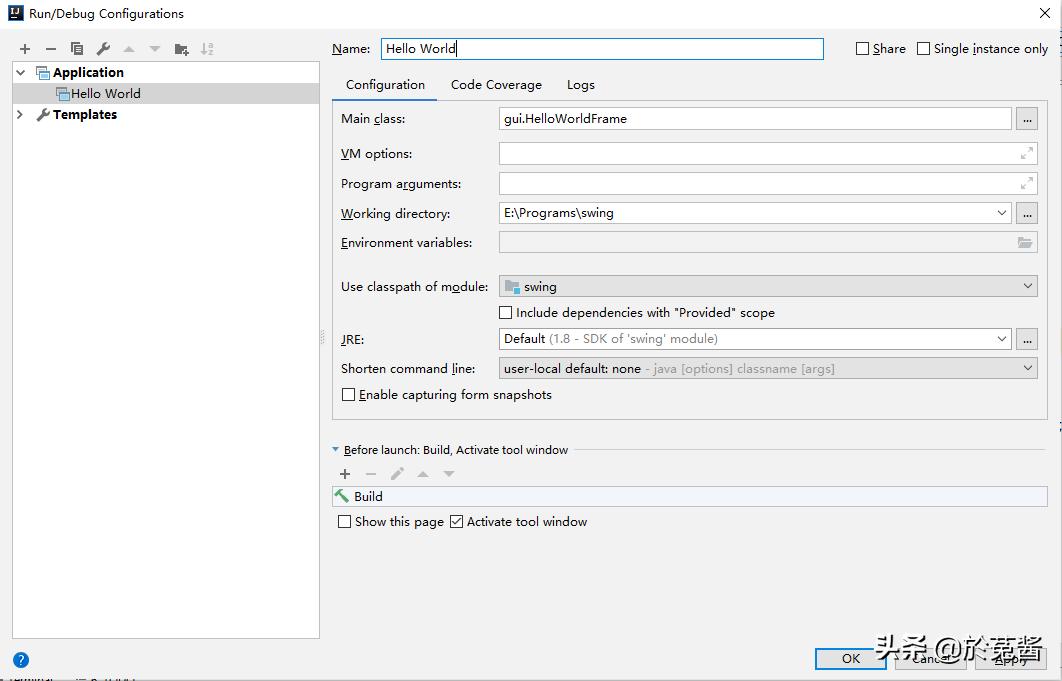Open the Logs tab
The height and width of the screenshot is (681, 1062).
pyautogui.click(x=580, y=85)
